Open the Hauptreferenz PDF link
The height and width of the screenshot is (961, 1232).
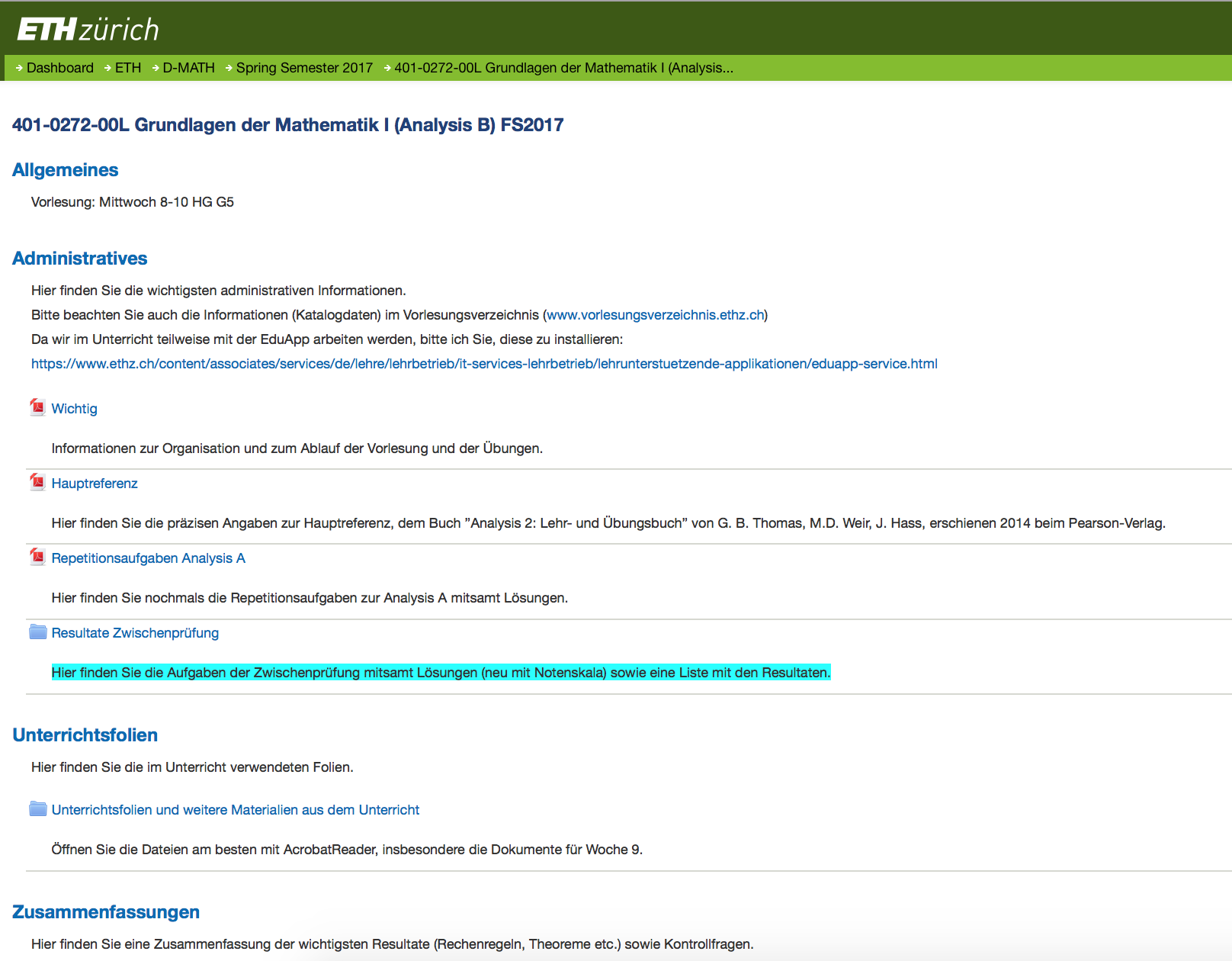click(x=95, y=484)
